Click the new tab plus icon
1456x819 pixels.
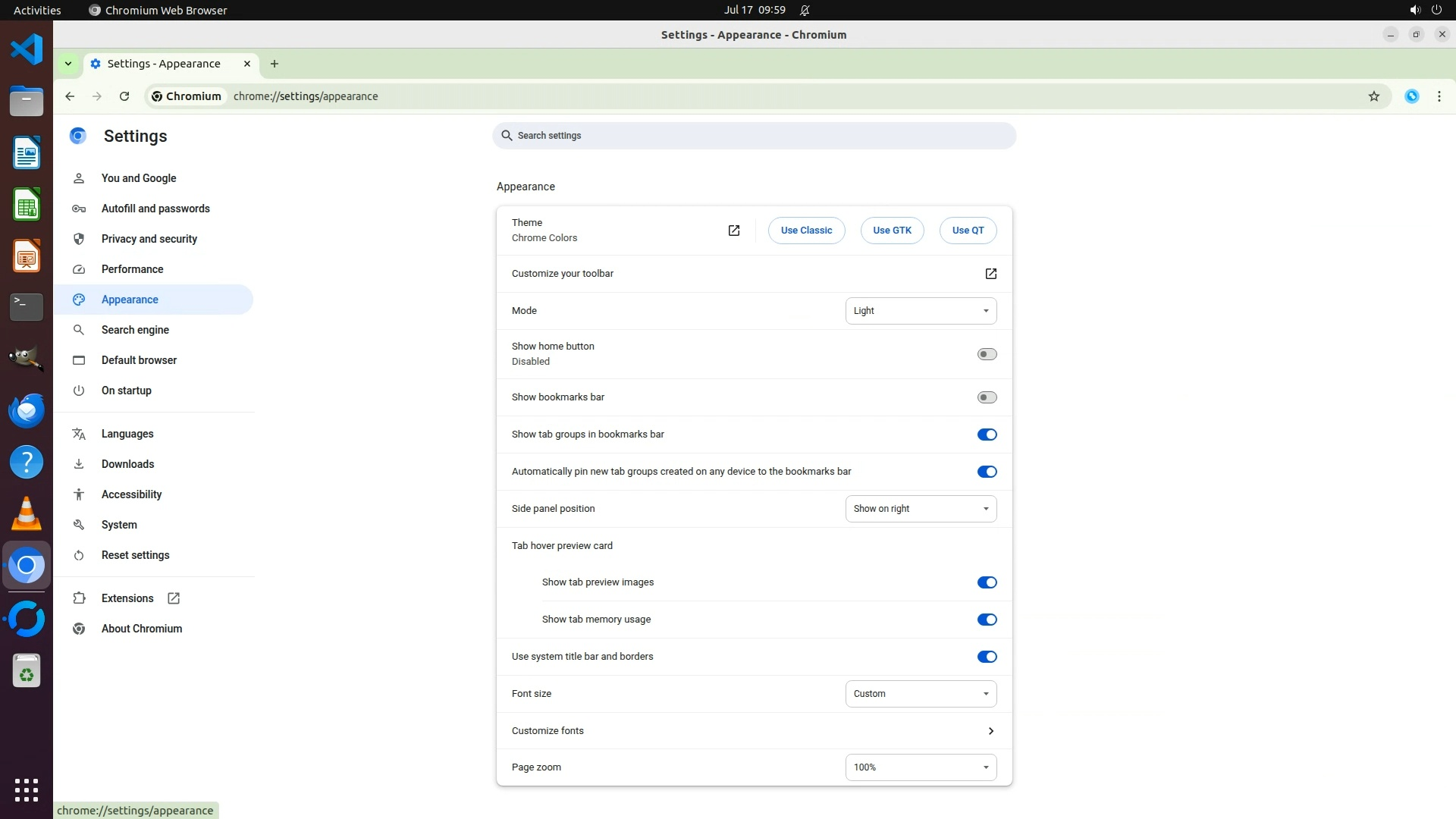275,64
